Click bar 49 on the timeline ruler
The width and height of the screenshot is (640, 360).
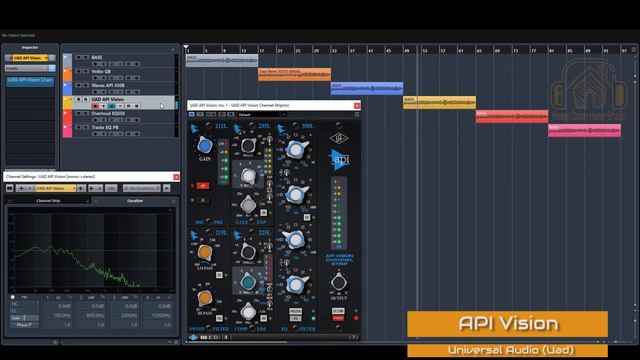[x=407, y=50]
